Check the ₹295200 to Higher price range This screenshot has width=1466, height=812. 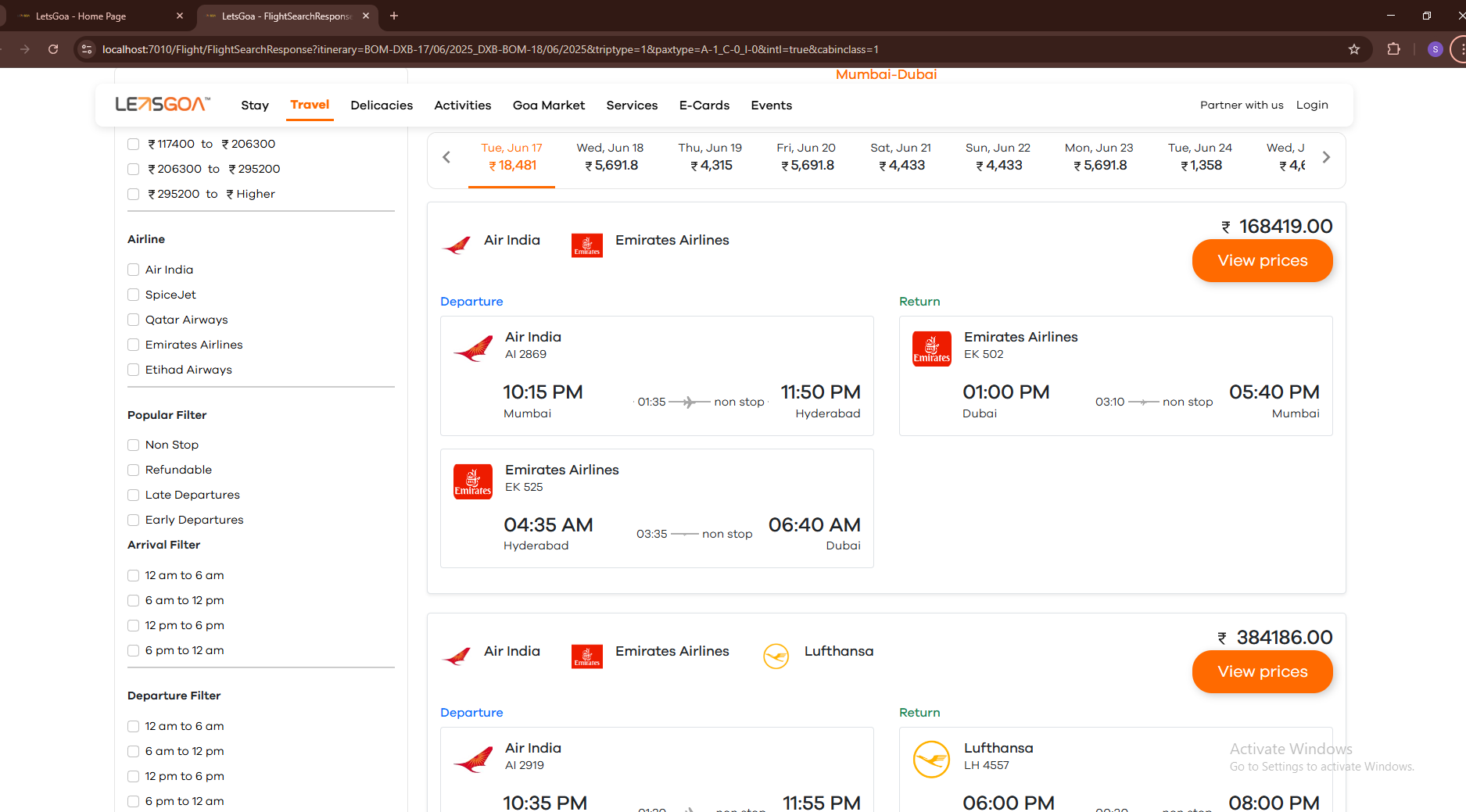click(x=133, y=195)
